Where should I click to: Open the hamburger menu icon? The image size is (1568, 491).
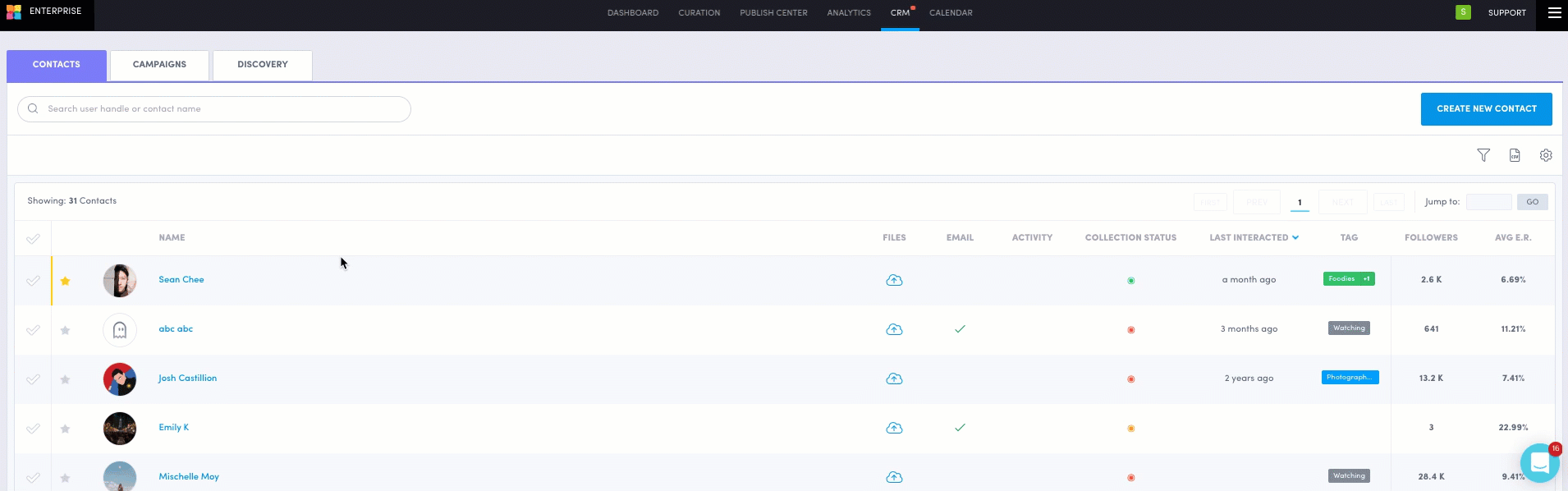[x=1554, y=13]
